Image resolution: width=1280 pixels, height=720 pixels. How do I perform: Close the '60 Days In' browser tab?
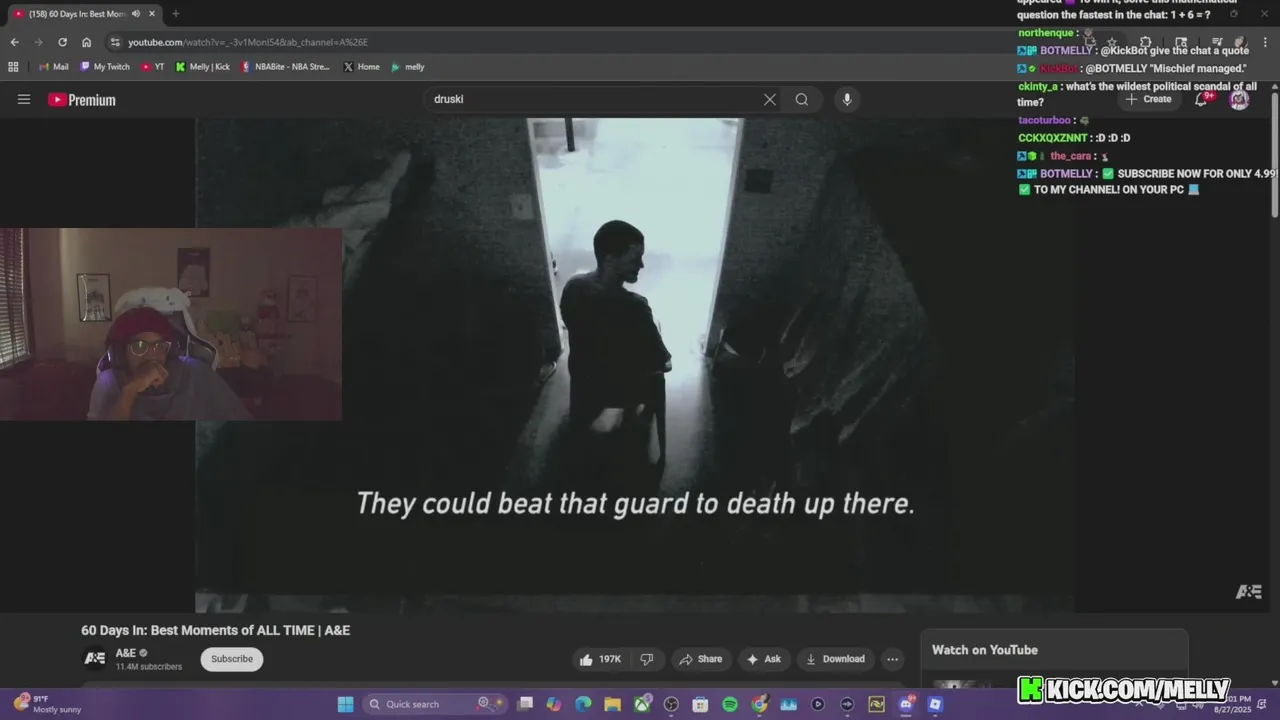tap(152, 13)
